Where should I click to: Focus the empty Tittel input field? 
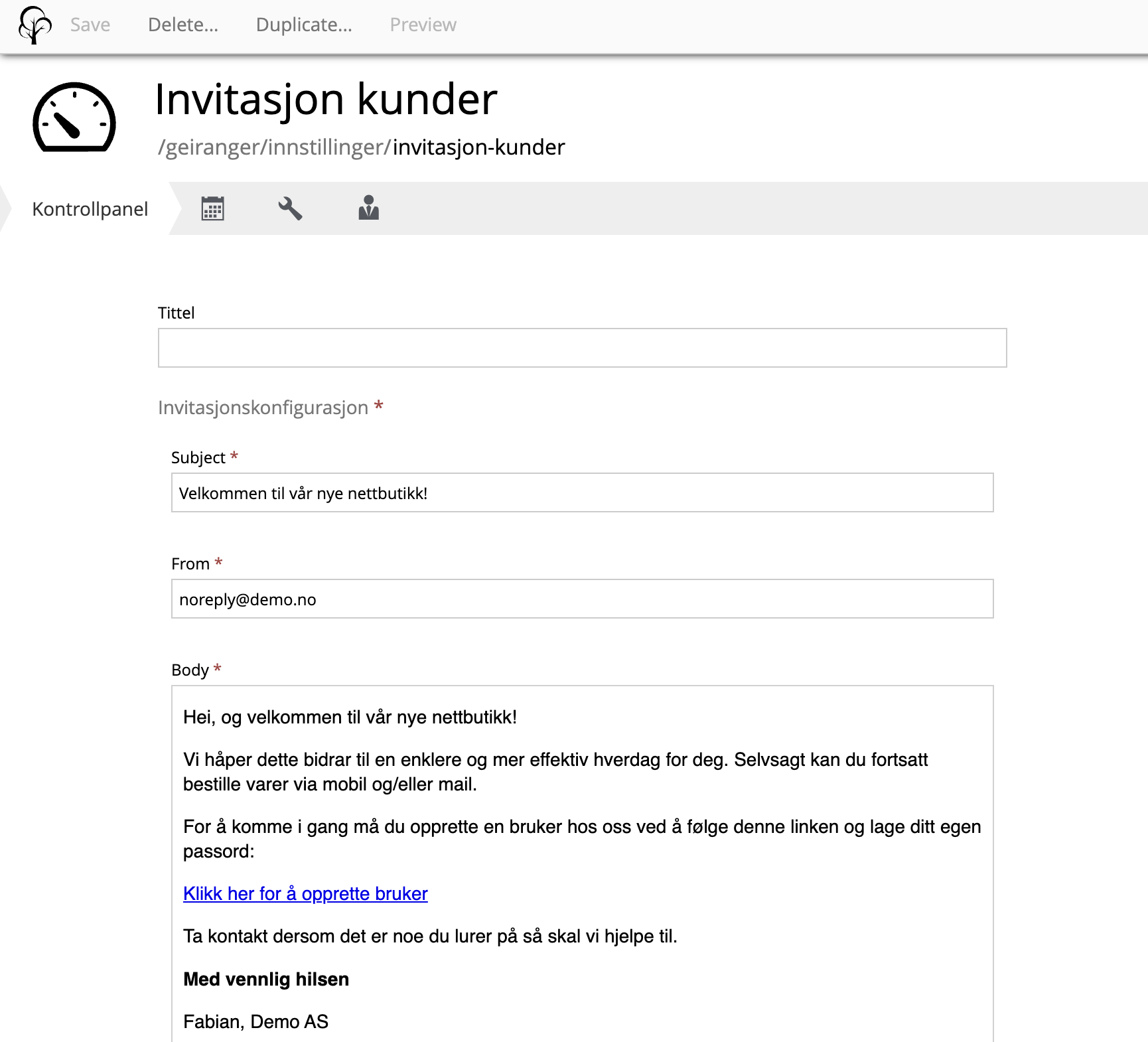tap(582, 348)
